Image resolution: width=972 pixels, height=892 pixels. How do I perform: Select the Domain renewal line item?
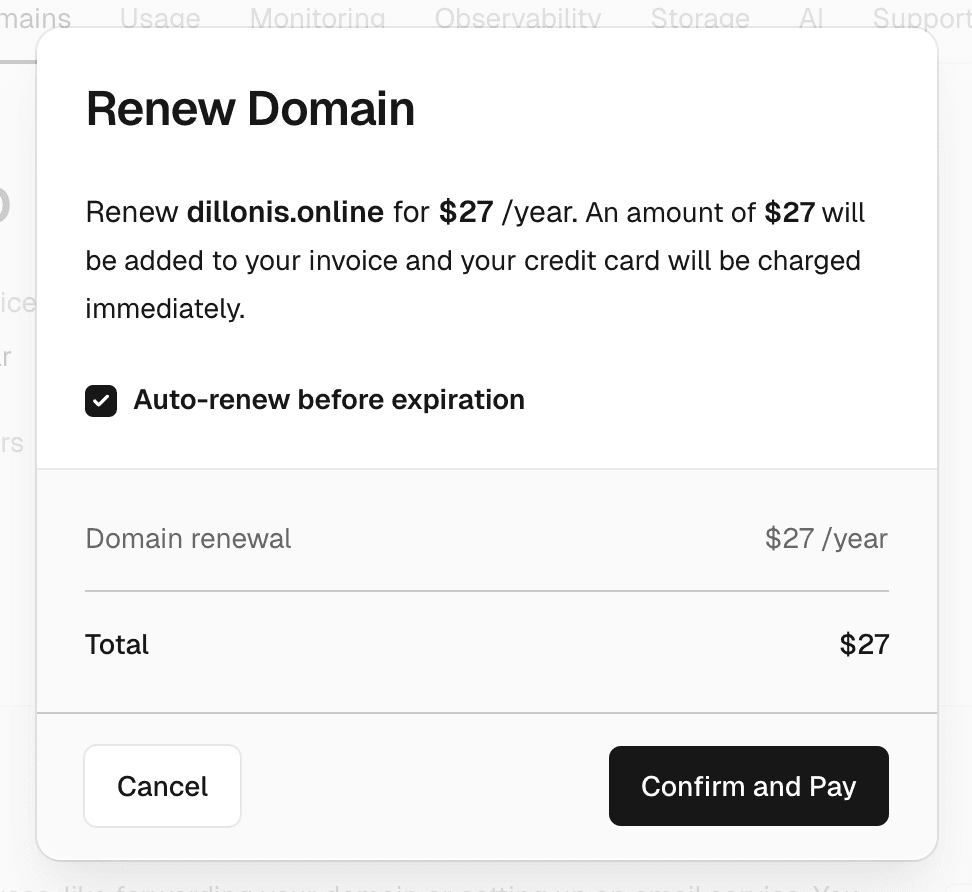188,538
